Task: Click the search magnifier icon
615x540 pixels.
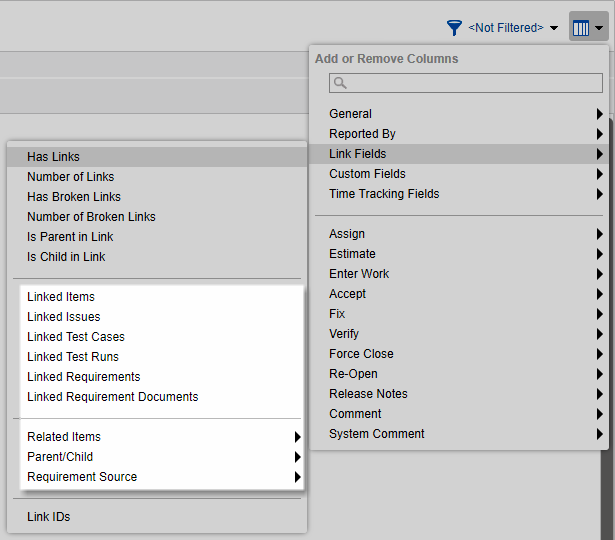Action: 340,83
